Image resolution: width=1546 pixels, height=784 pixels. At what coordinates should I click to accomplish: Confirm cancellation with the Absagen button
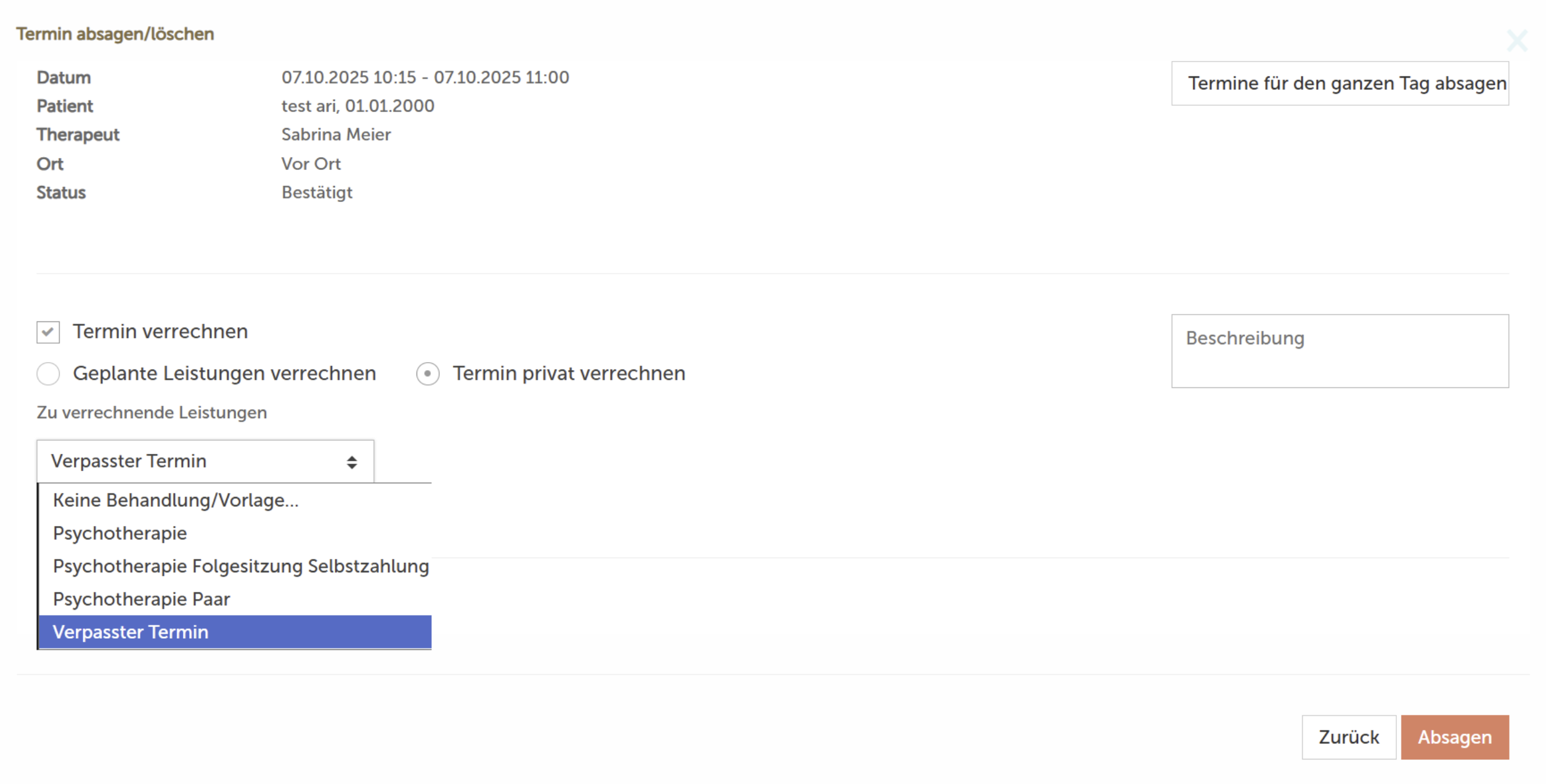click(x=1454, y=737)
